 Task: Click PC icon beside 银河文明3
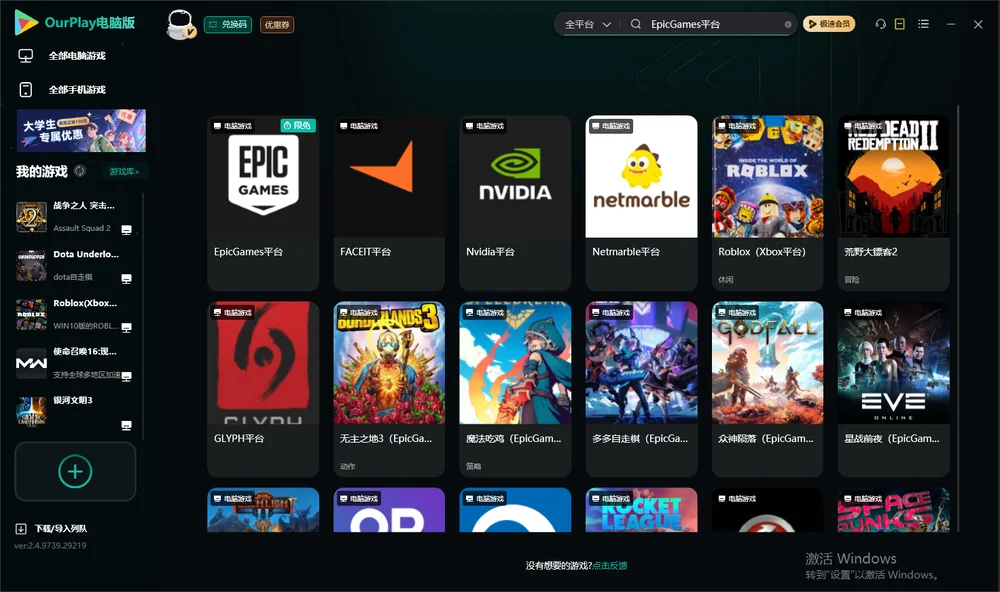pyautogui.click(x=126, y=426)
